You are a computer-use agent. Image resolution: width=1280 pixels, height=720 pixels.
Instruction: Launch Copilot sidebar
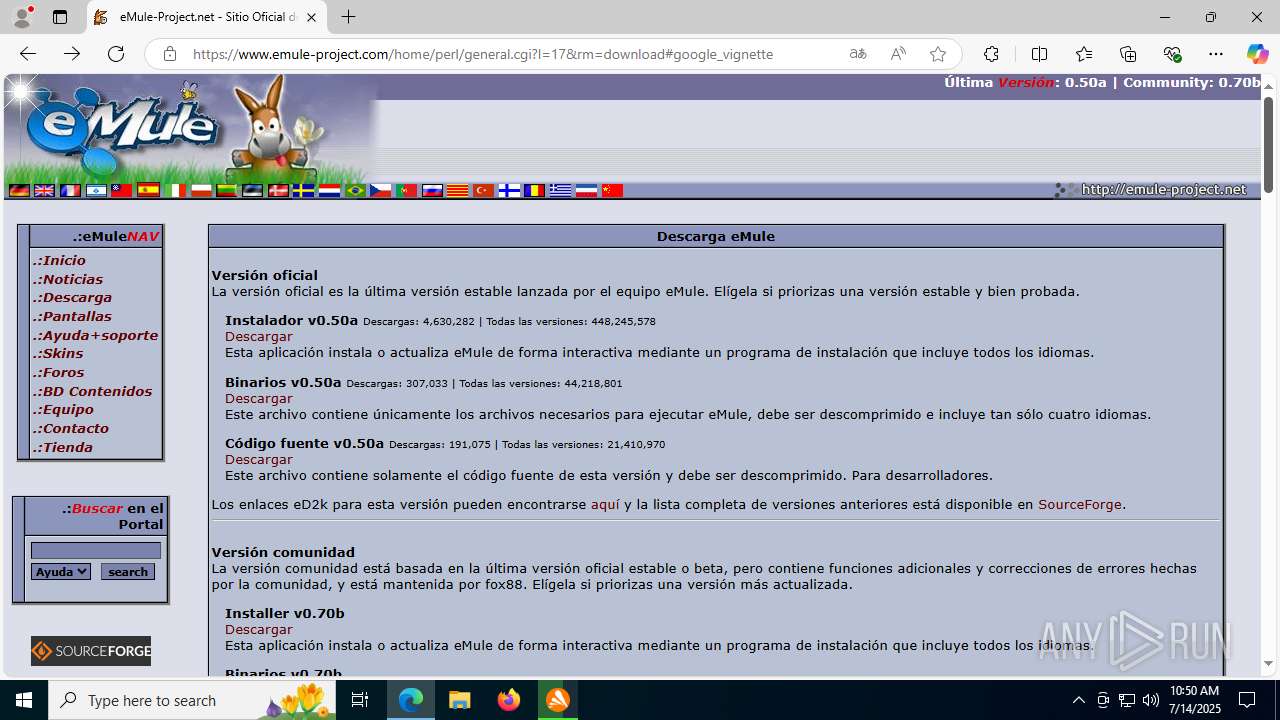point(1257,54)
